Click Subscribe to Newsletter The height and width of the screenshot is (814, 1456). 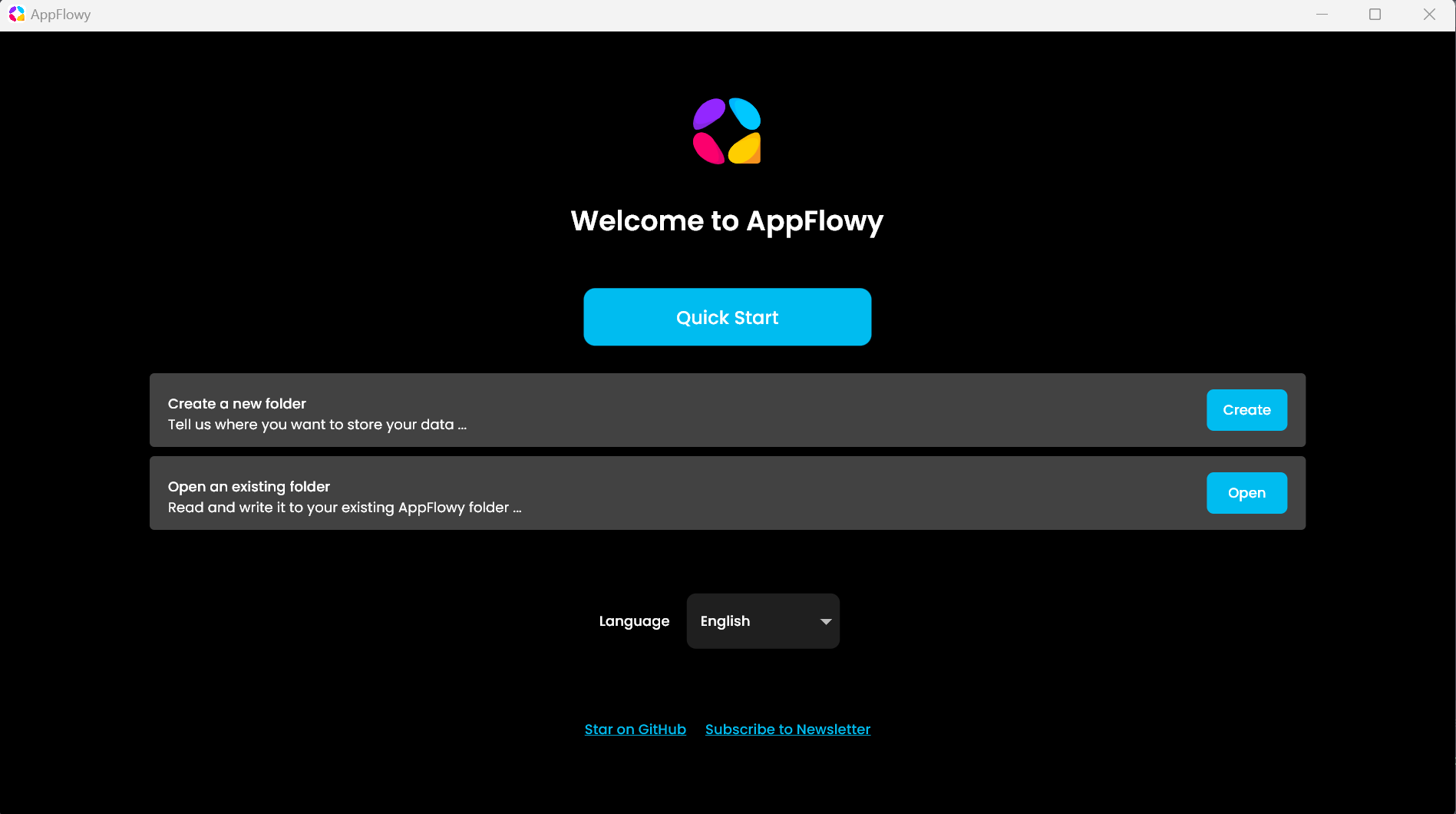click(787, 729)
